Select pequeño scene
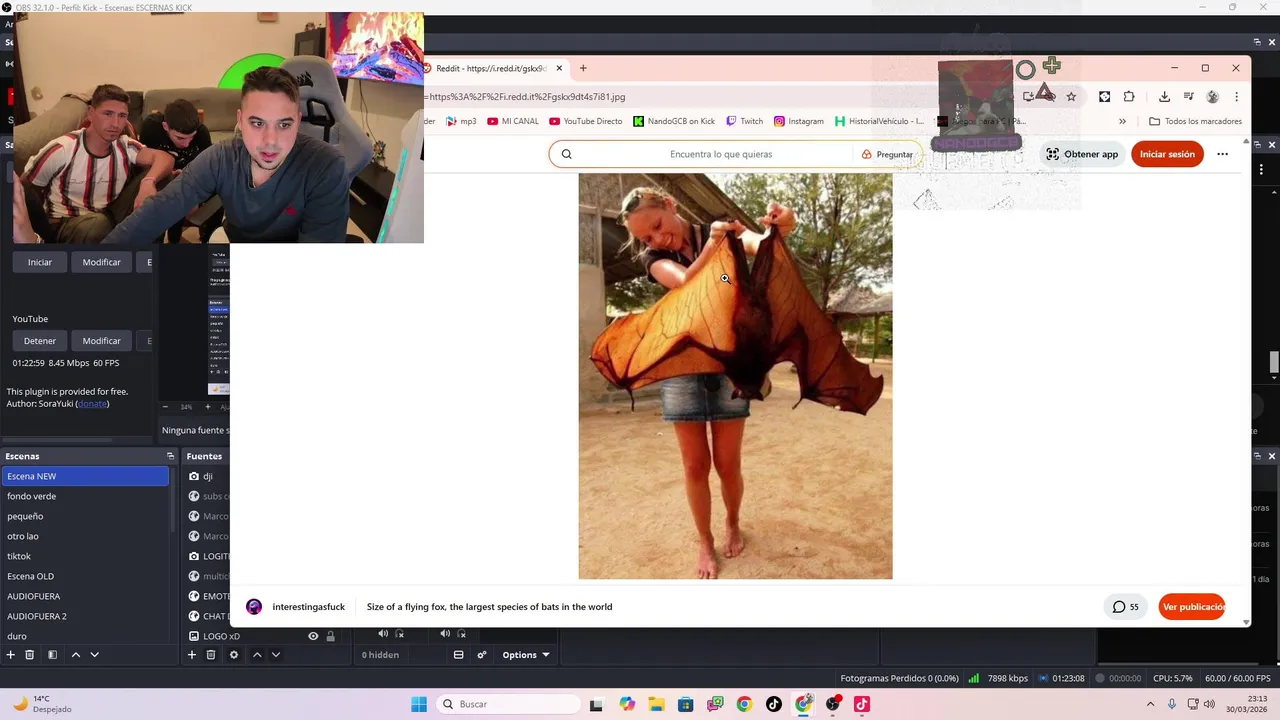 point(85,516)
